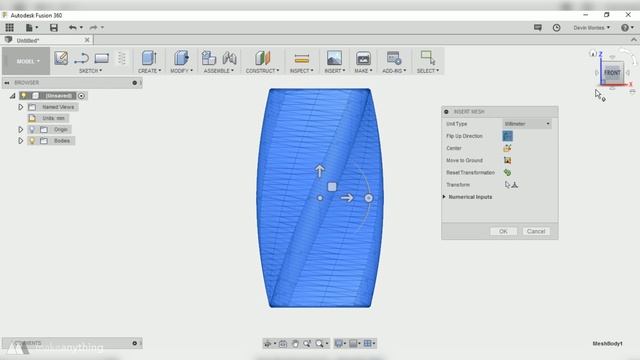Screen dimensions: 640x360
Task: Click the ViewCube home icon
Action: 593,53
